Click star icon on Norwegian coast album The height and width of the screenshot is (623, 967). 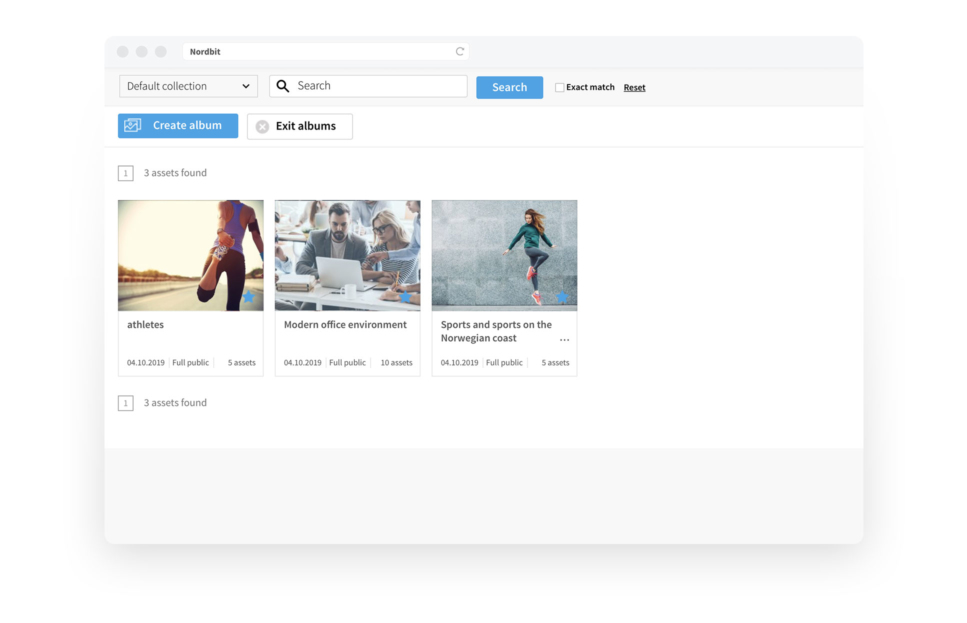tap(562, 297)
